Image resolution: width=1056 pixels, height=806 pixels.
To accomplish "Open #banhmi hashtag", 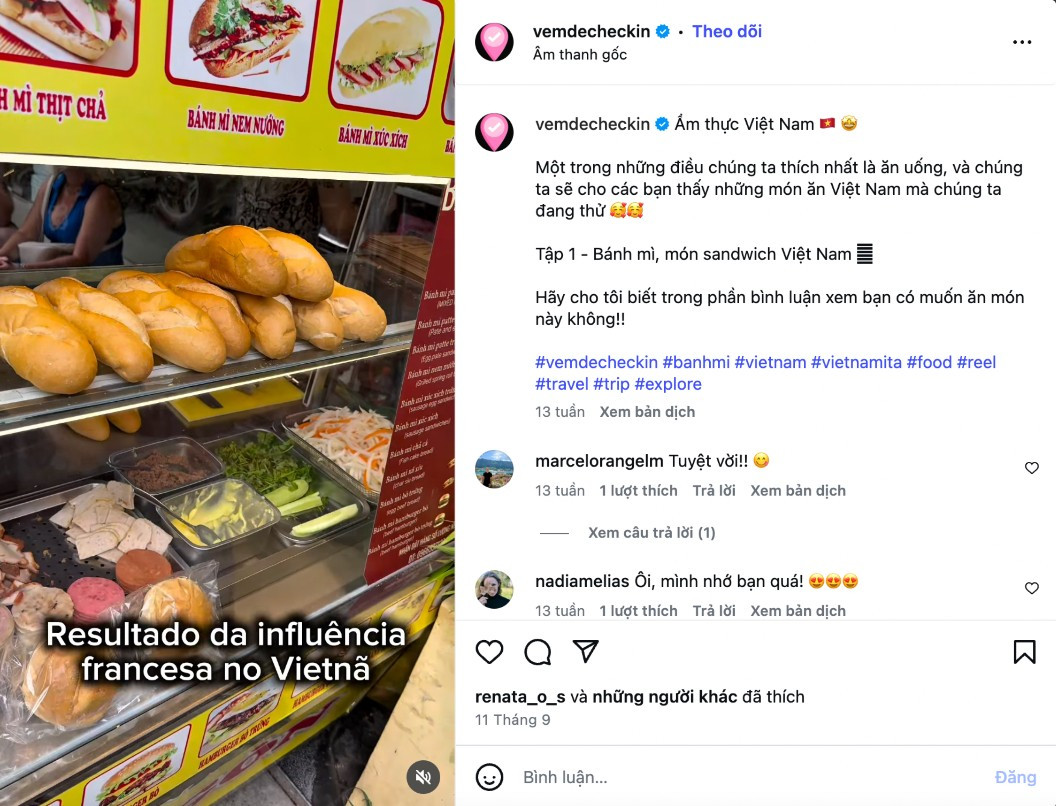I will tap(696, 362).
